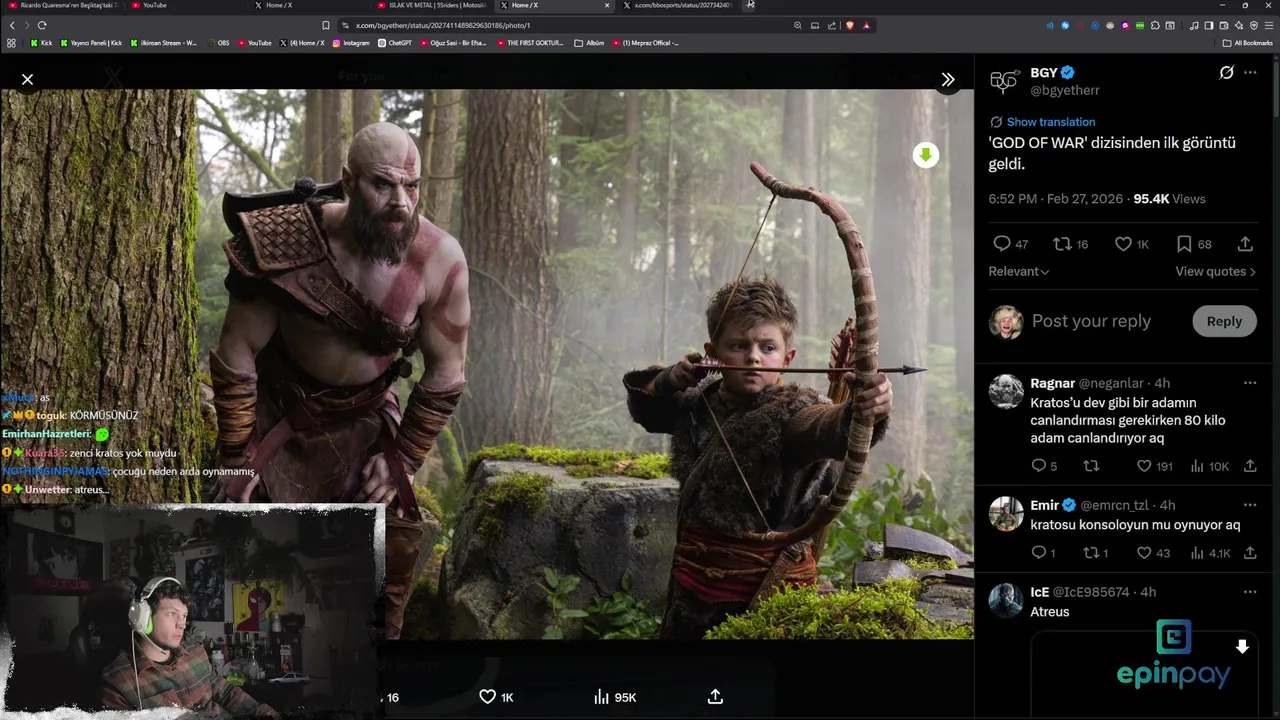Like the BGY tweet with 1K likes

click(x=1123, y=244)
